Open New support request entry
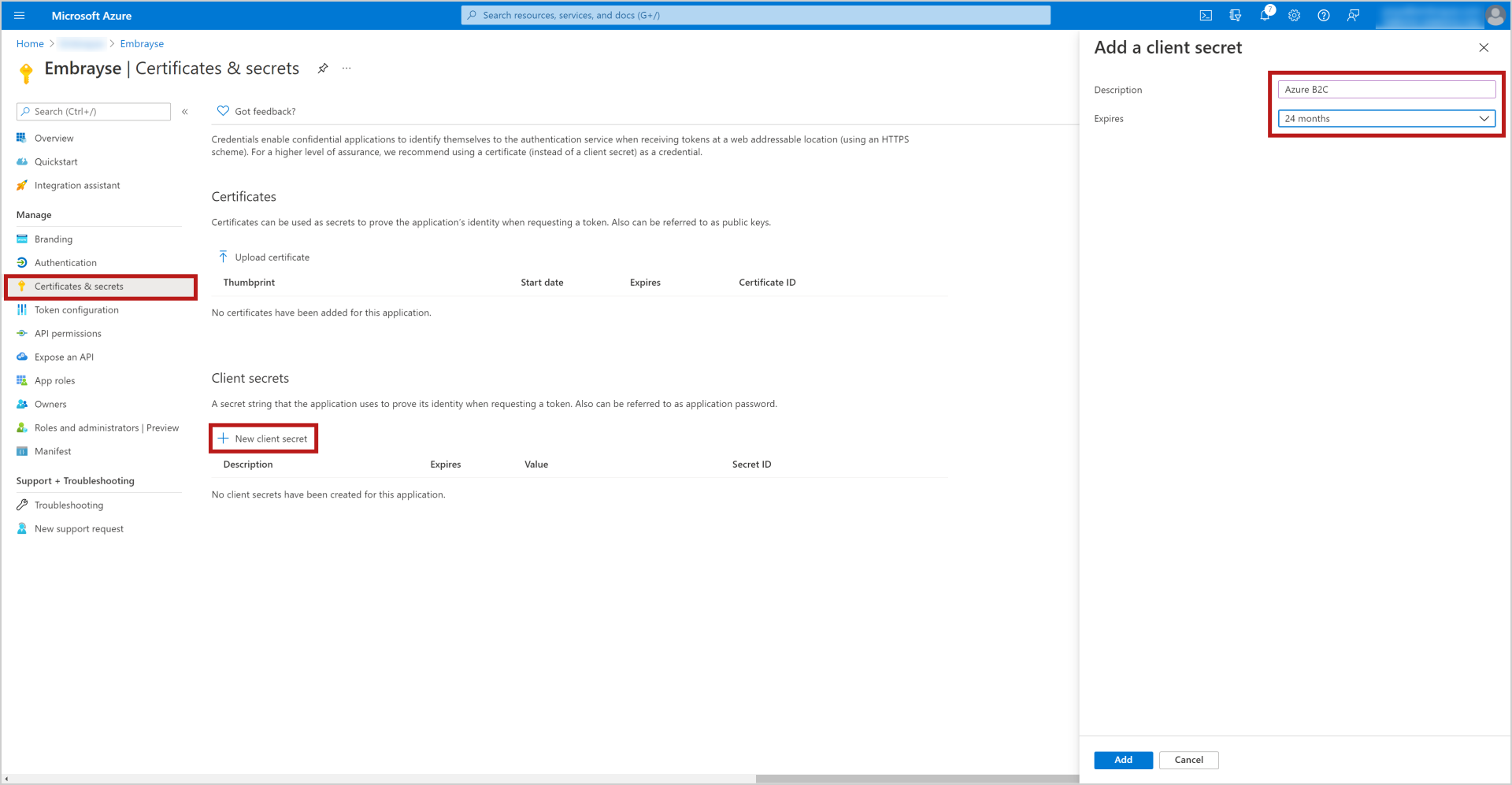The width and height of the screenshot is (1512, 785). 79,529
